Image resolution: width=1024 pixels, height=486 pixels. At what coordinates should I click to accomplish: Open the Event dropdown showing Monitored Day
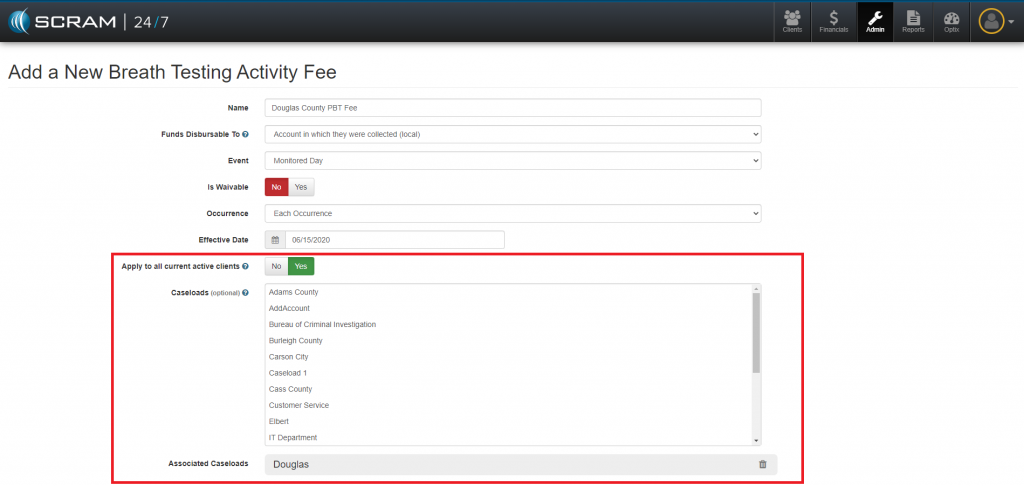(x=512, y=160)
